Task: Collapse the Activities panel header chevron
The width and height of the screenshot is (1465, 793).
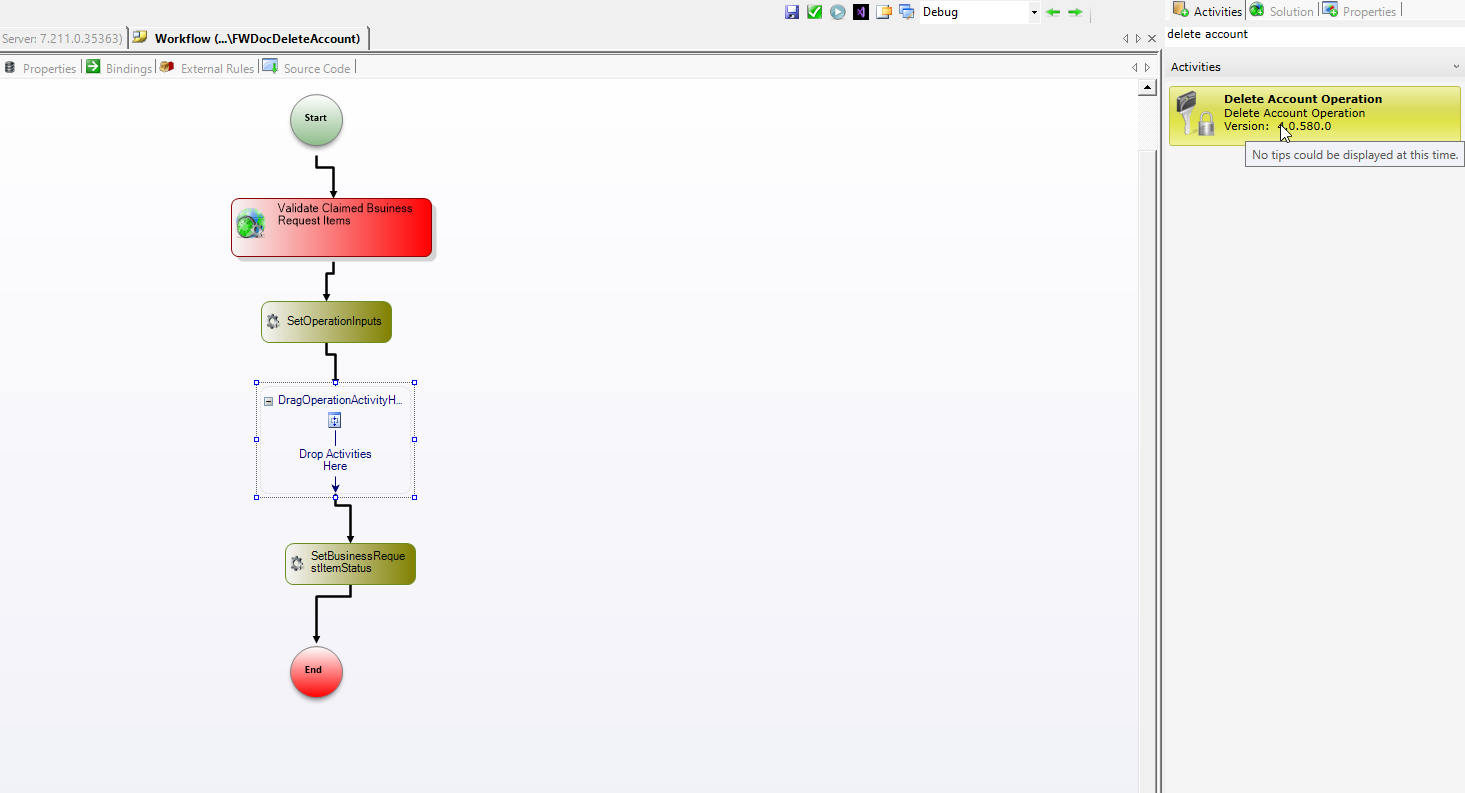Action: 1456,67
